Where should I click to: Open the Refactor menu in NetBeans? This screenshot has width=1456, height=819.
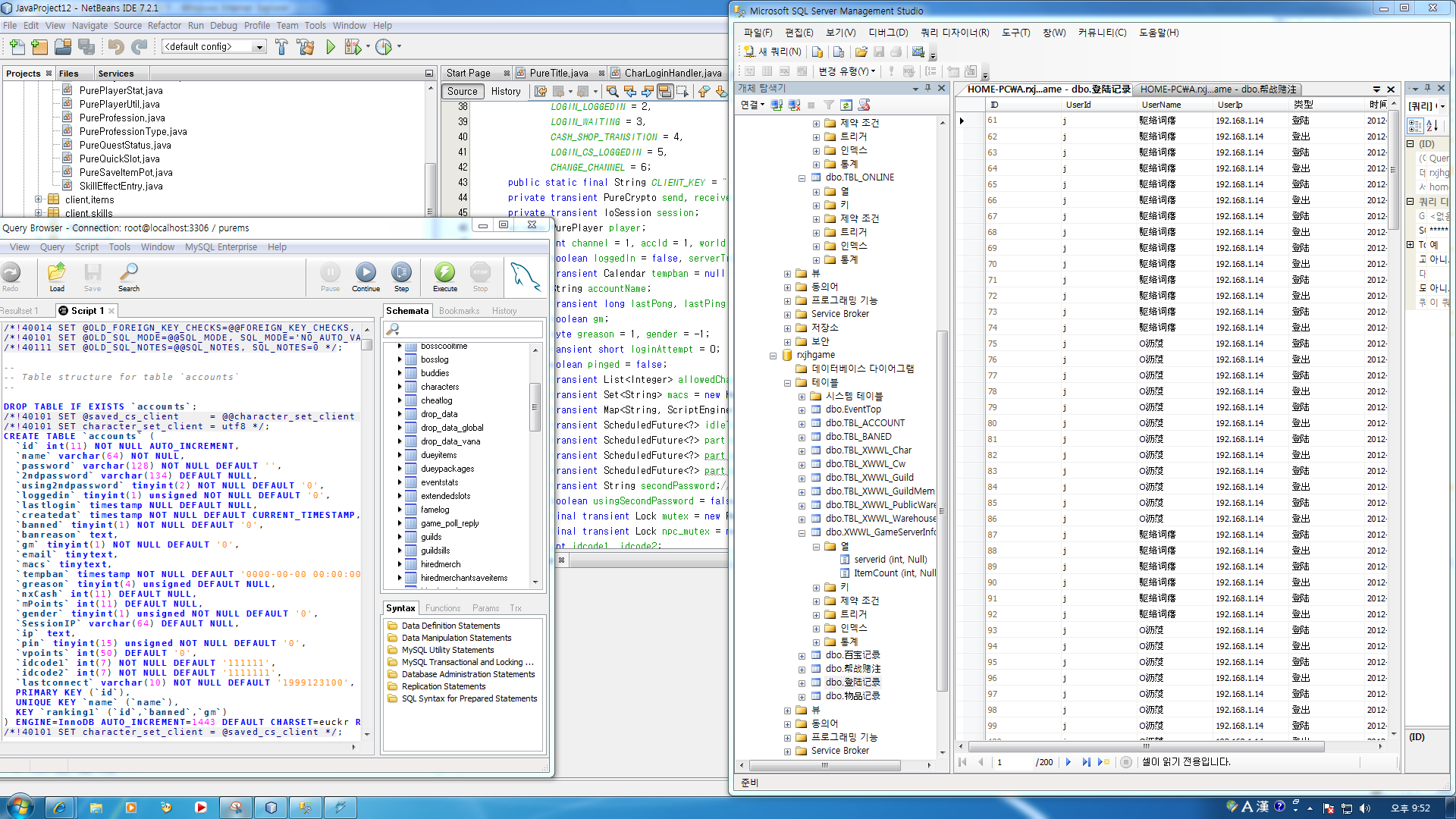[165, 26]
